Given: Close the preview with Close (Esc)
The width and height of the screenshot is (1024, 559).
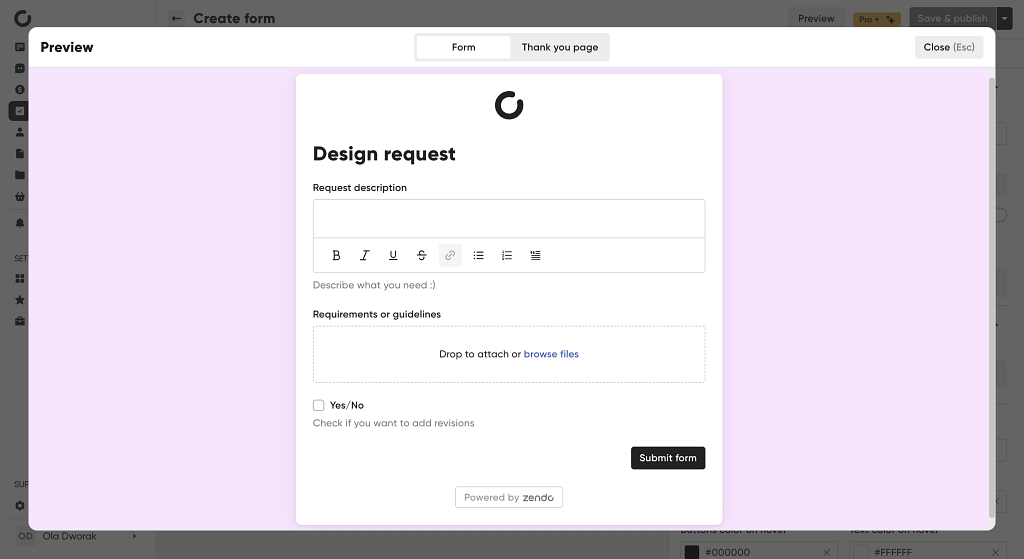Looking at the screenshot, I should click(x=949, y=47).
